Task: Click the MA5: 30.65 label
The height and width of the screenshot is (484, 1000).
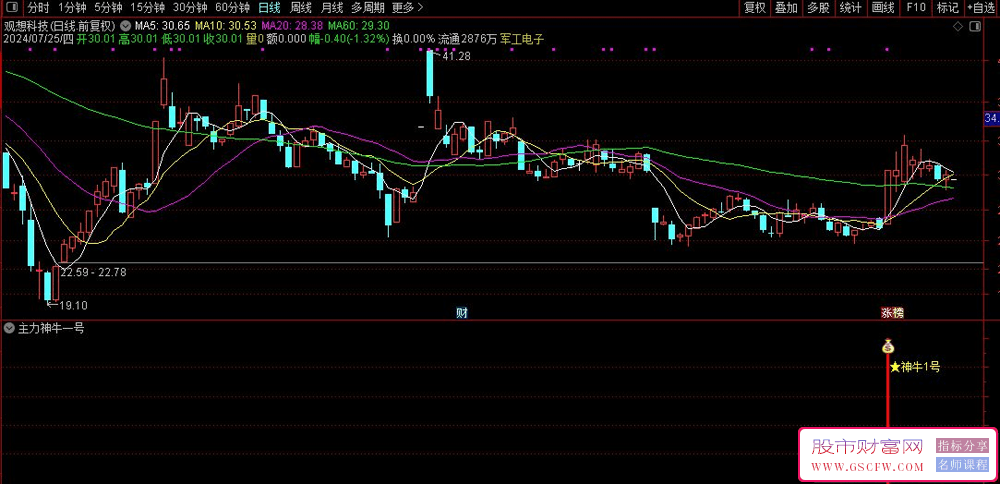Action: click(163, 26)
